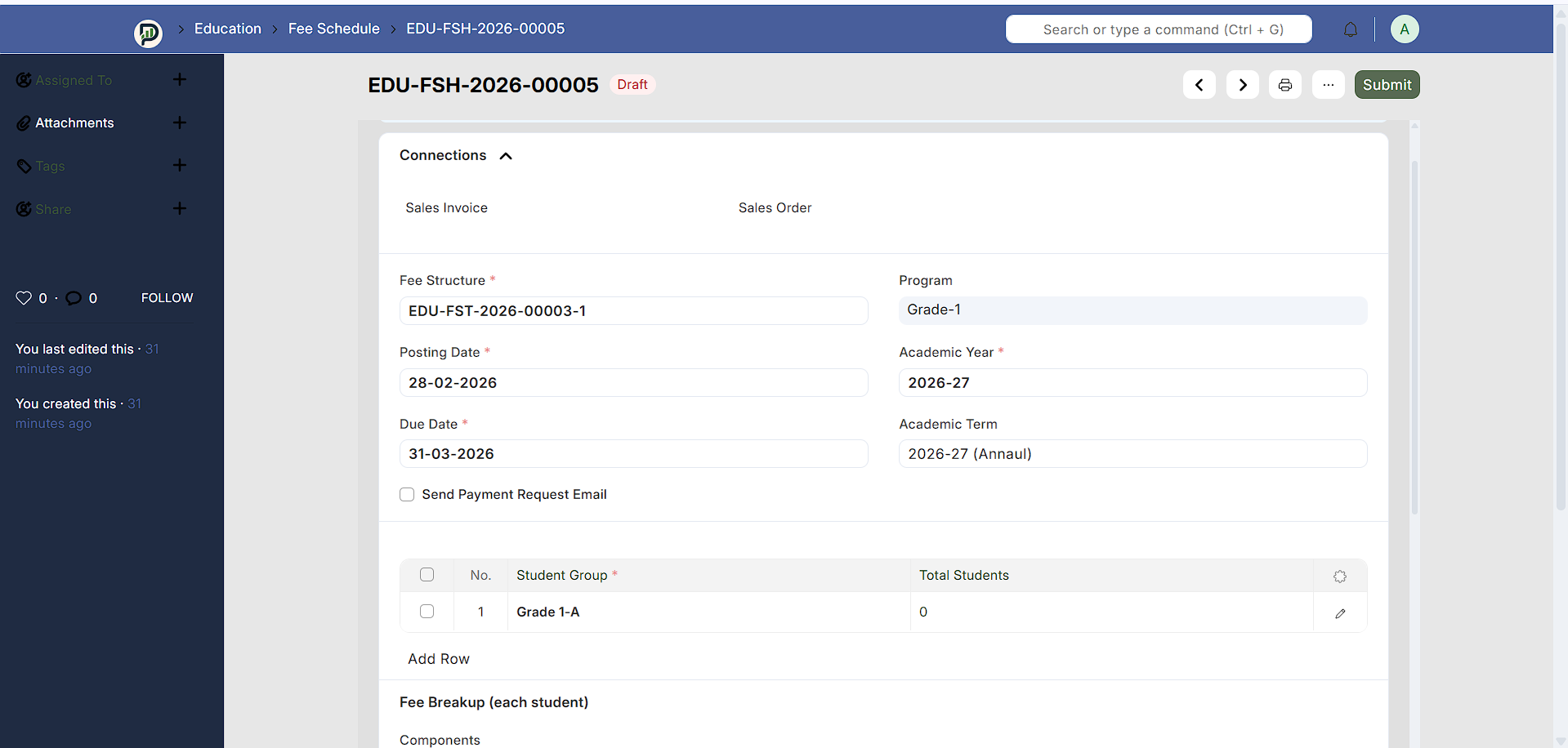Navigate to Fee Schedule breadcrumb
The width and height of the screenshot is (1568, 748).
(333, 29)
